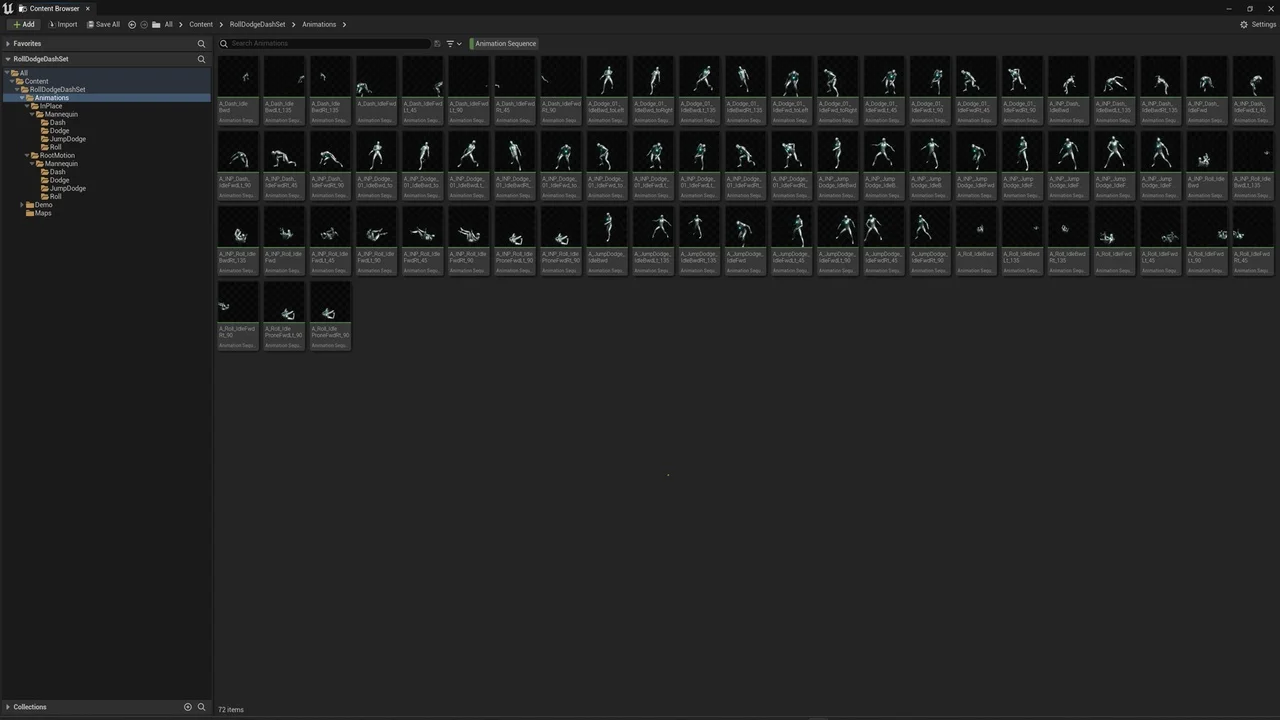This screenshot has height=720, width=1280.
Task: Open the Settings gear menu
Action: coord(1257,24)
